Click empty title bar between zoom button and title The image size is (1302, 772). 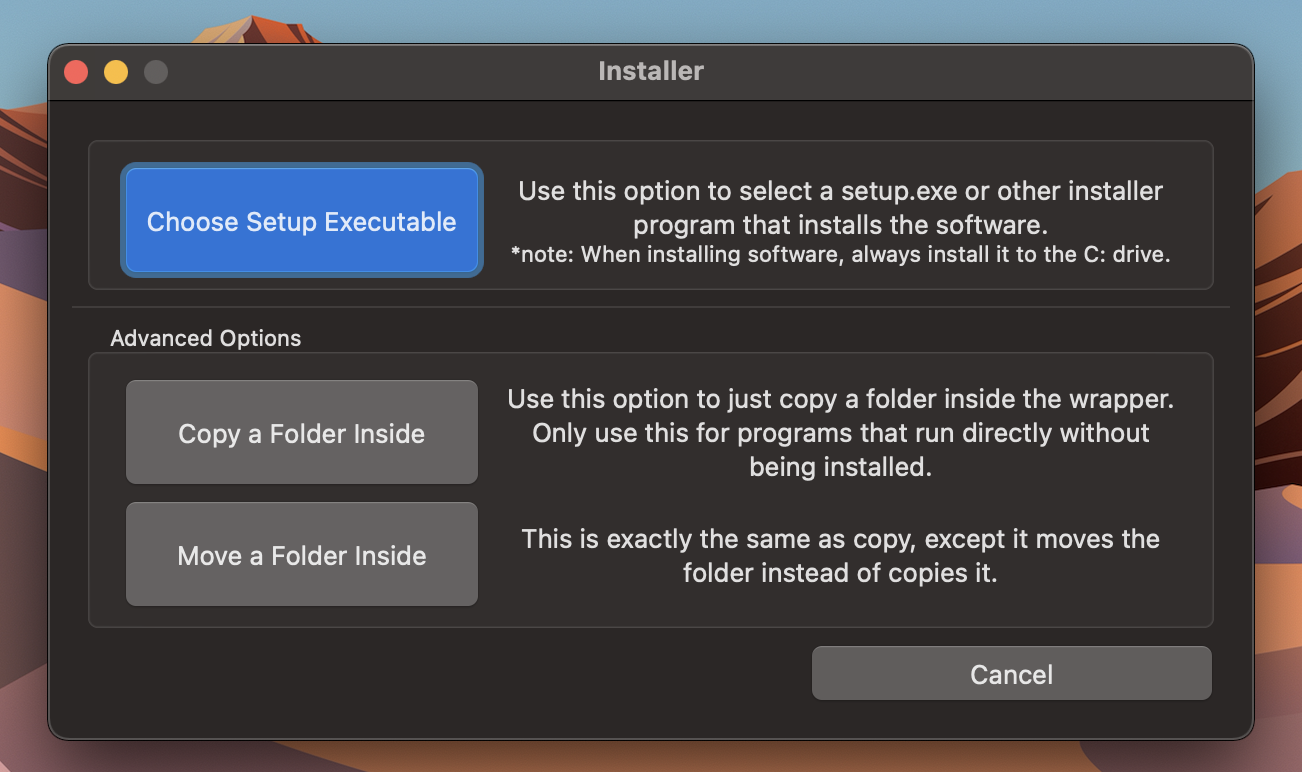click(x=380, y=72)
